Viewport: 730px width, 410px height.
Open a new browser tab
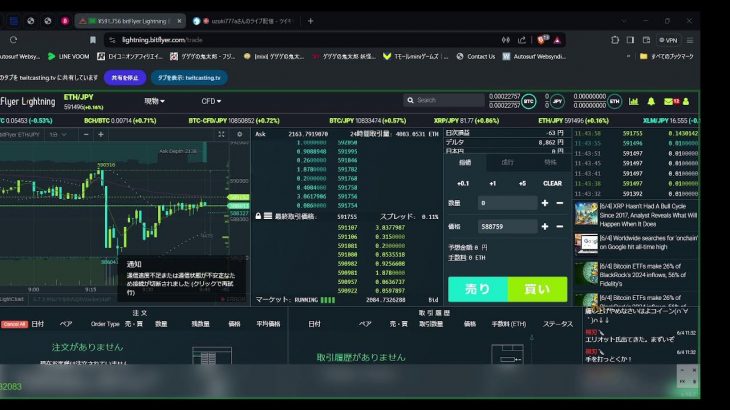(311, 21)
